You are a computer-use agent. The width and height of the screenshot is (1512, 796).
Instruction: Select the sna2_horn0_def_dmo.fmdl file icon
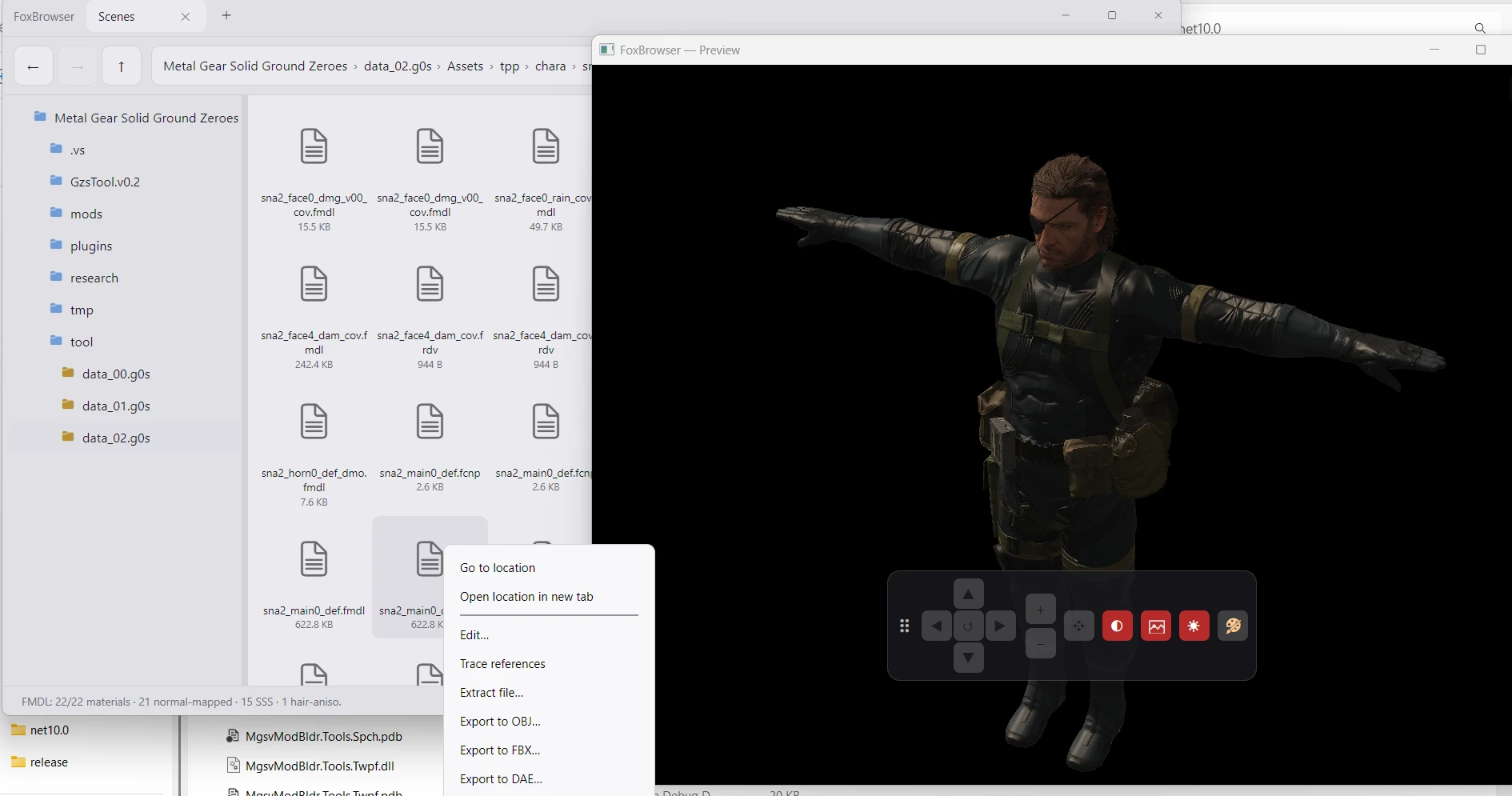(x=314, y=422)
